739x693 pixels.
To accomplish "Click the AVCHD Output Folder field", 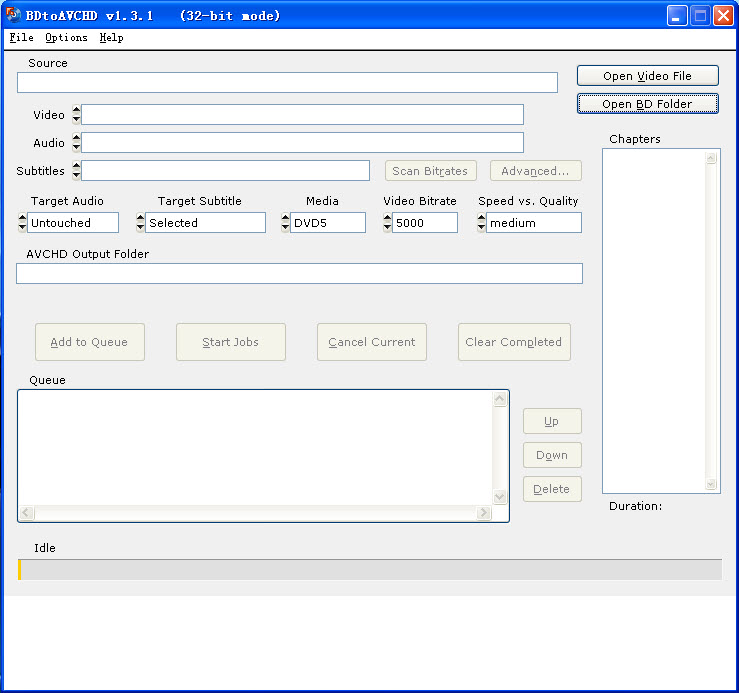I will 299,273.
